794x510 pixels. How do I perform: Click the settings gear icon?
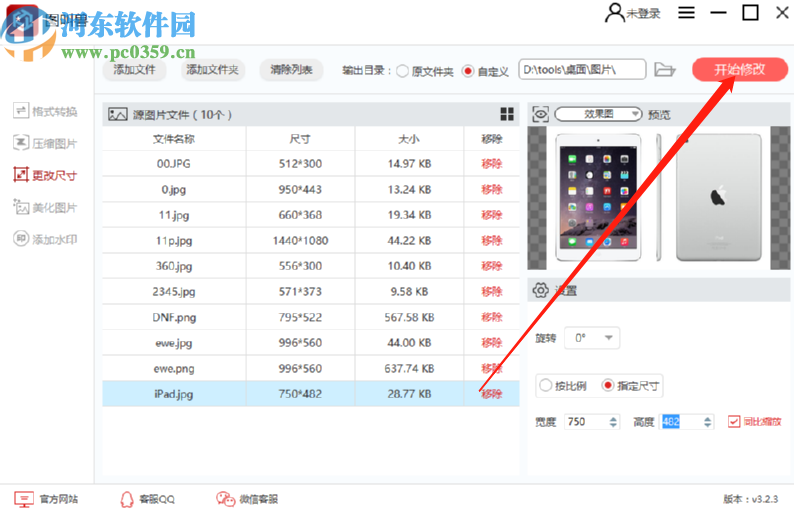click(x=540, y=291)
